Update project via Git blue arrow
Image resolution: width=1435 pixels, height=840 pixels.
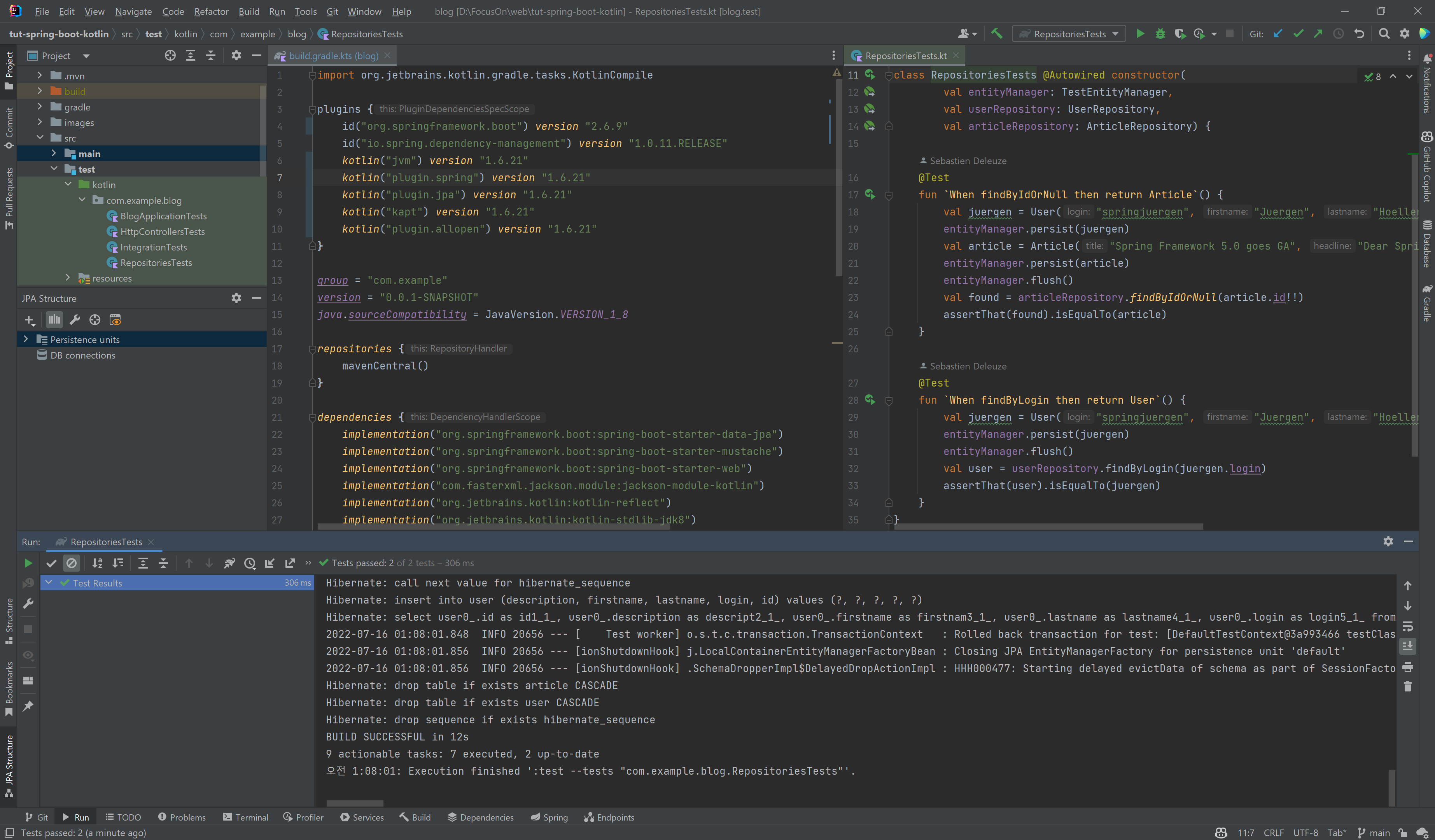1278,34
